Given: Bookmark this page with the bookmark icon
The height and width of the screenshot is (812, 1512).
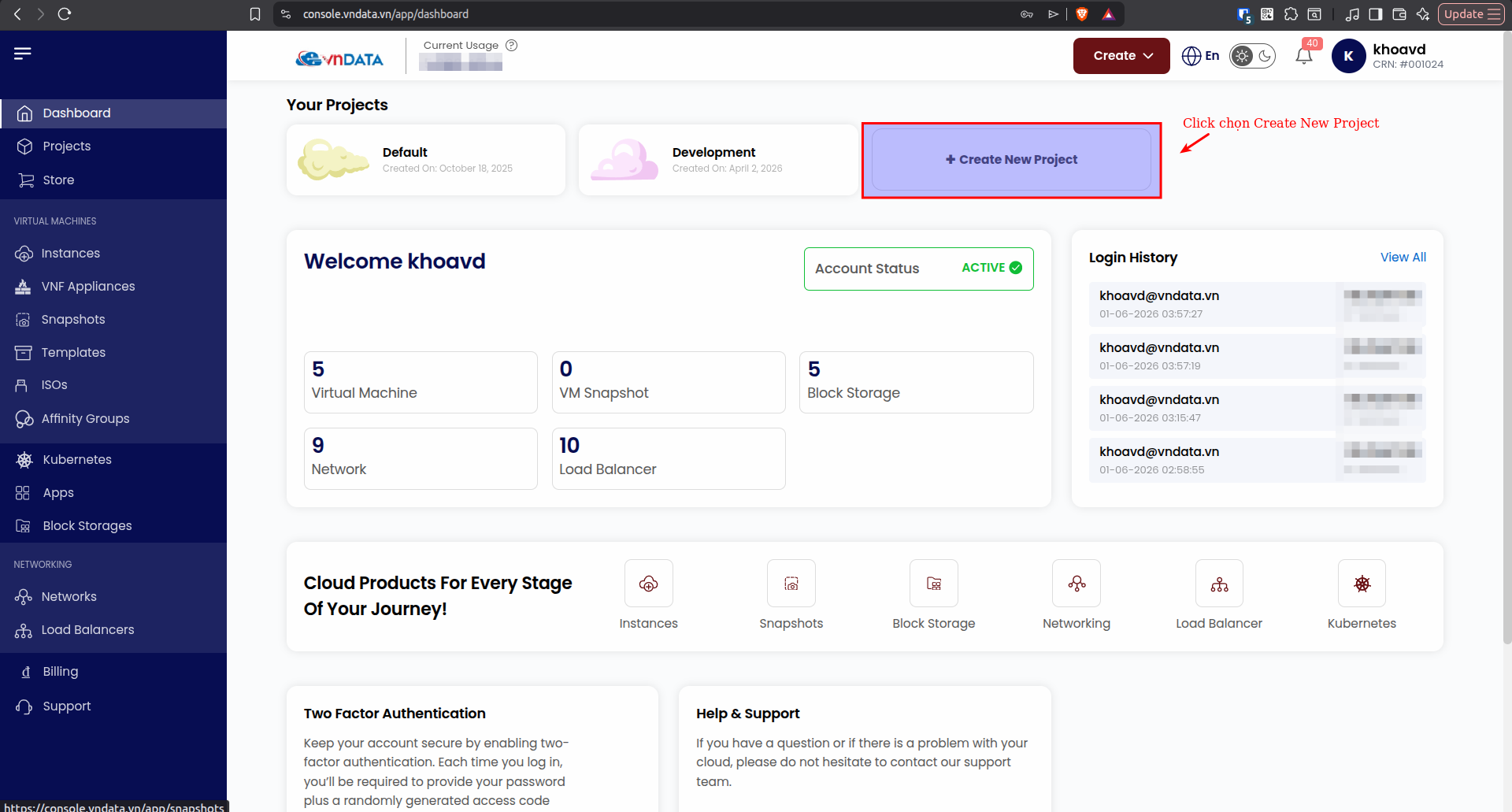Looking at the screenshot, I should click(254, 14).
